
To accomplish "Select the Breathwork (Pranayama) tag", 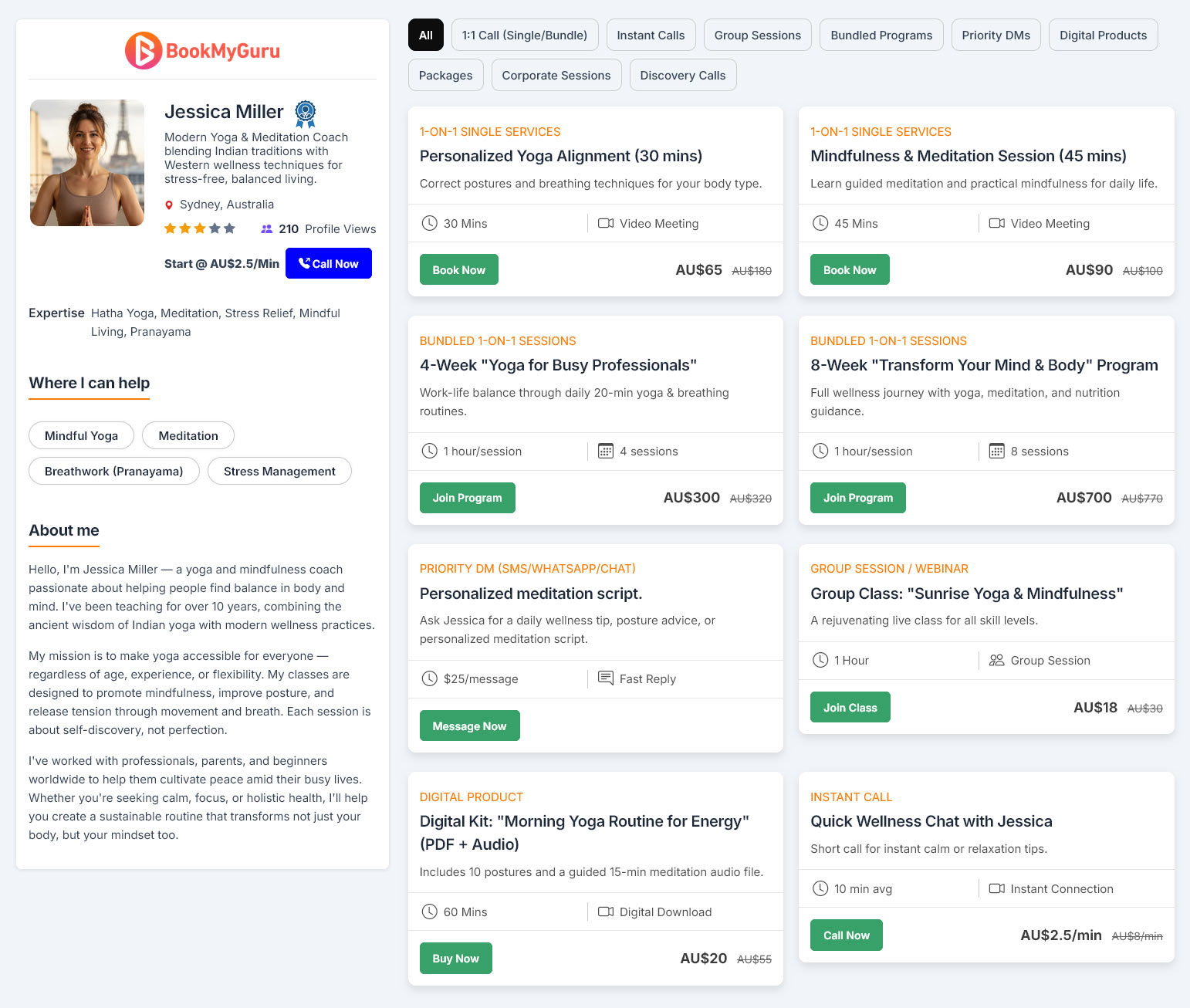I will point(114,472).
